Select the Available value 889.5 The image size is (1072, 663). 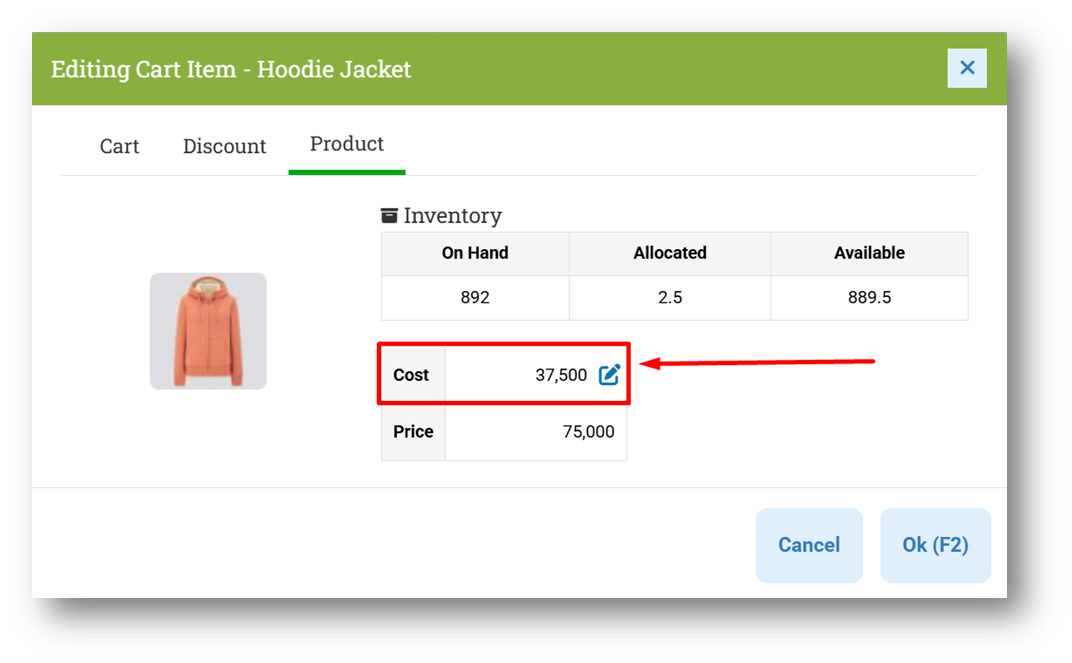tap(869, 298)
